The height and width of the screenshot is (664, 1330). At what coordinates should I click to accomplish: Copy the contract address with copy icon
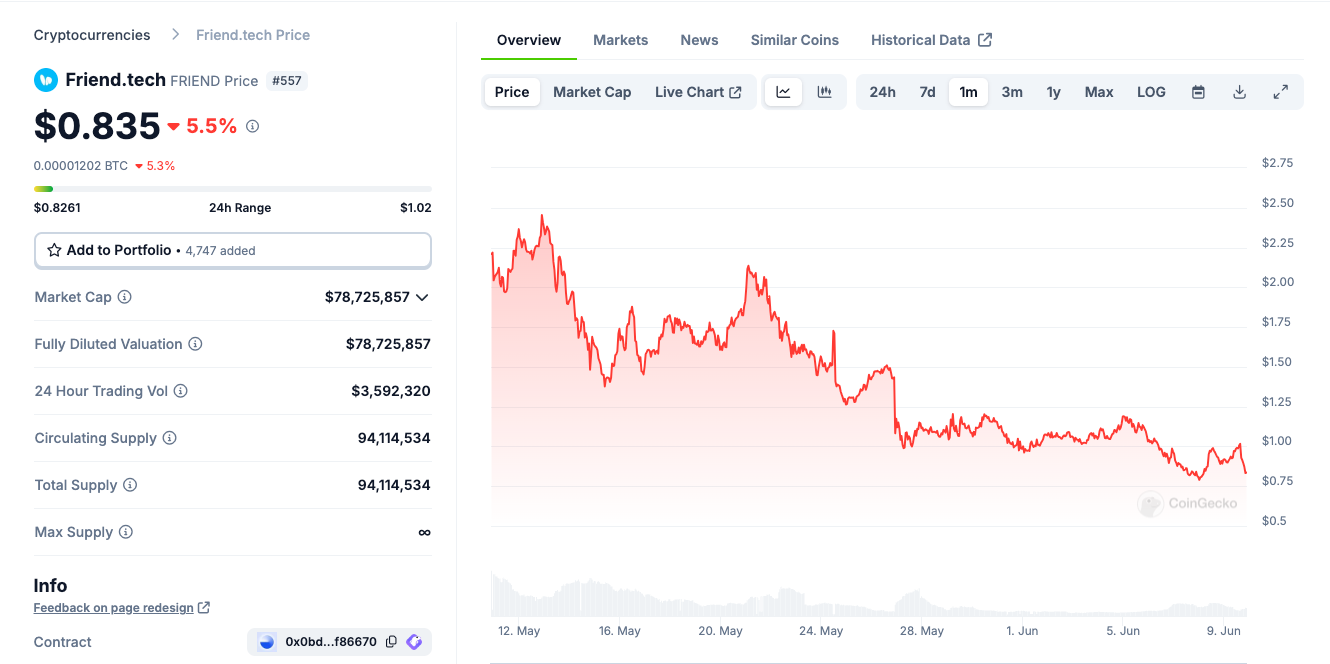click(x=391, y=642)
